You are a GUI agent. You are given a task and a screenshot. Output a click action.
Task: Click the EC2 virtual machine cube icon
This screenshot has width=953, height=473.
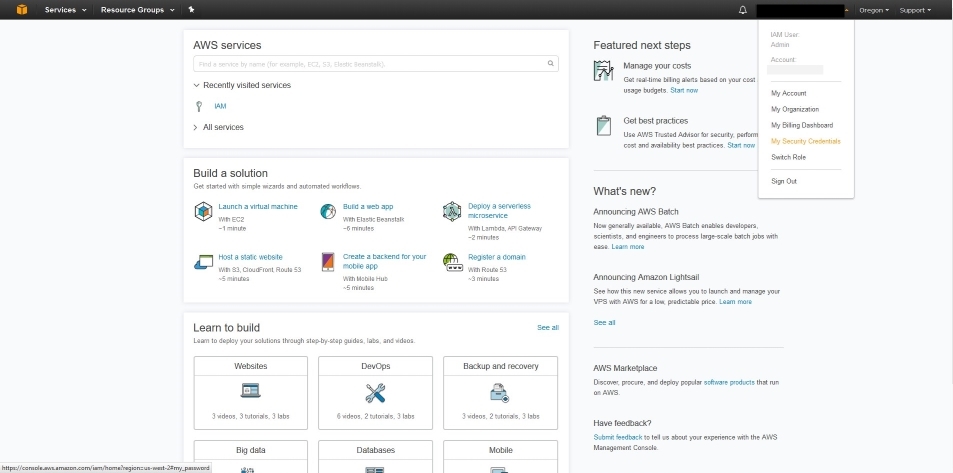point(203,212)
